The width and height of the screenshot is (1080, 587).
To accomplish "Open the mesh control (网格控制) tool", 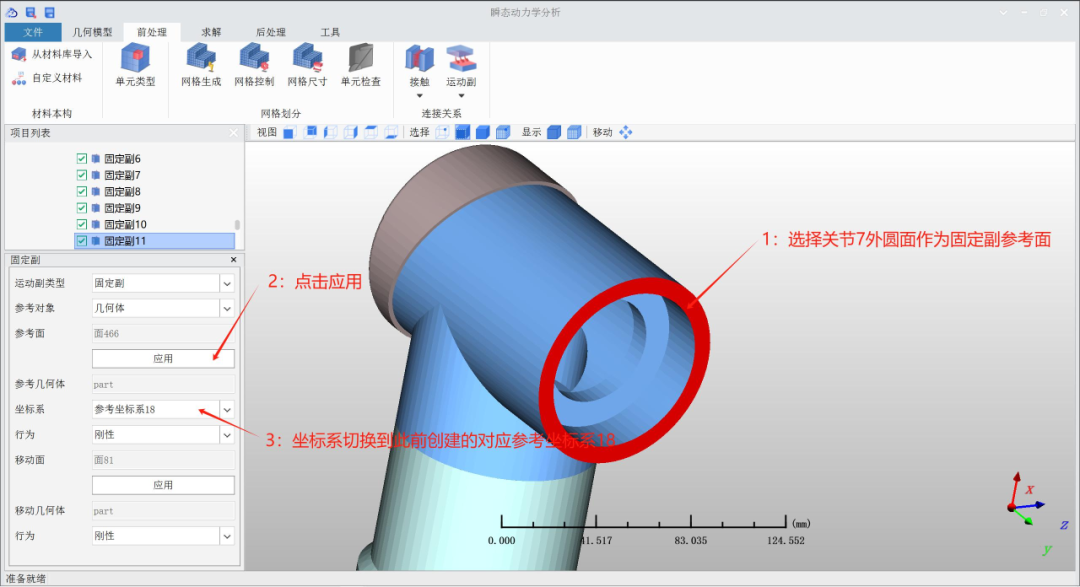I will [254, 58].
